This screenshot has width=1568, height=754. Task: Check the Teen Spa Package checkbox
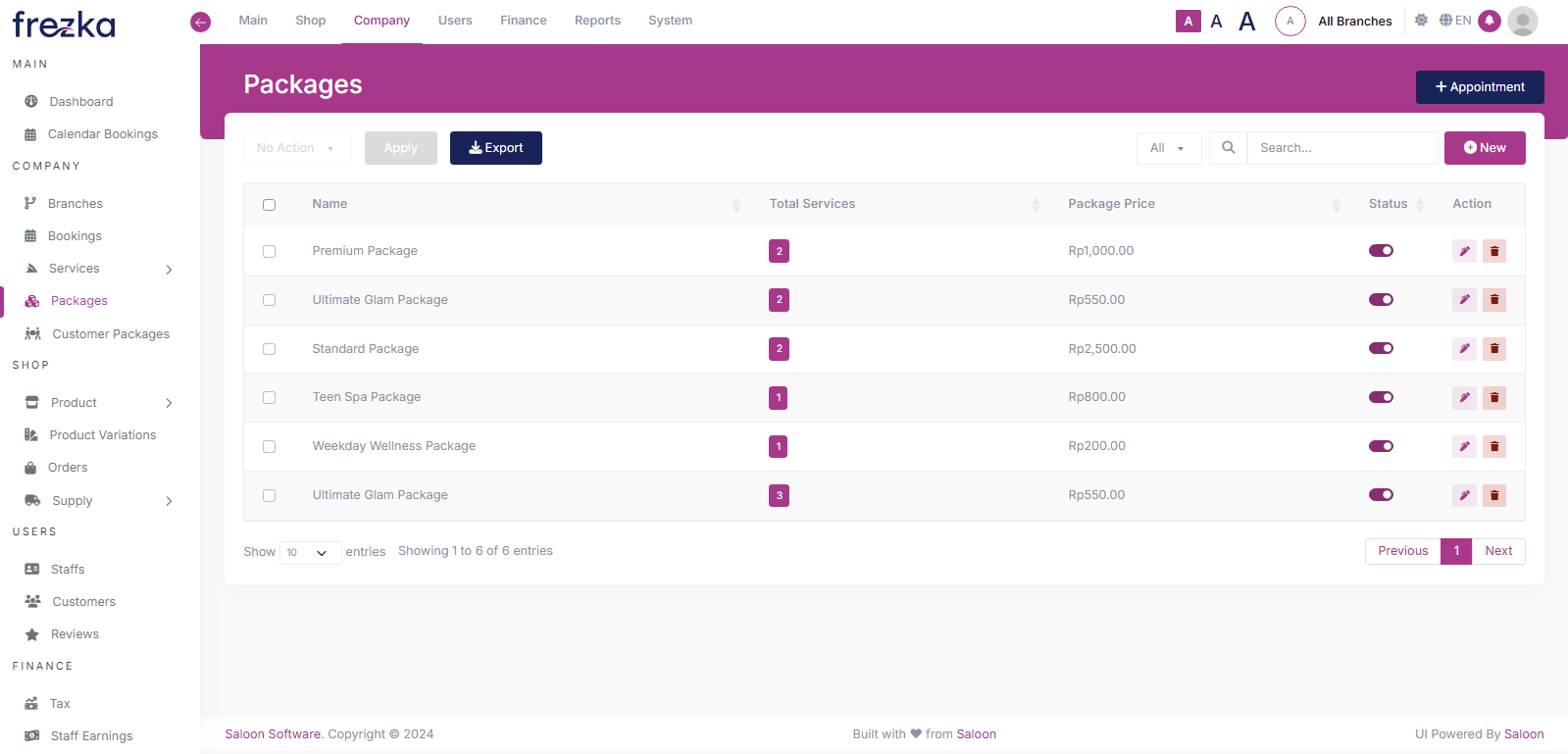[269, 398]
